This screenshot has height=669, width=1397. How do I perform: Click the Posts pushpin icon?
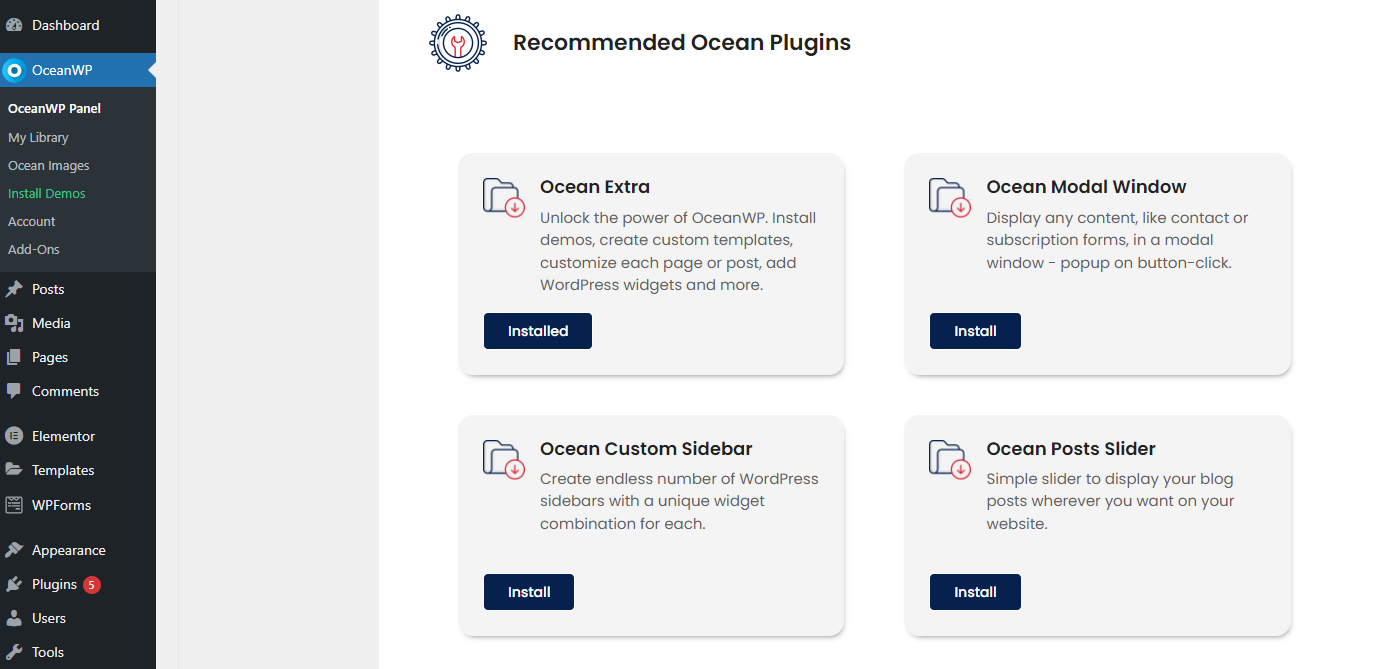[x=14, y=289]
